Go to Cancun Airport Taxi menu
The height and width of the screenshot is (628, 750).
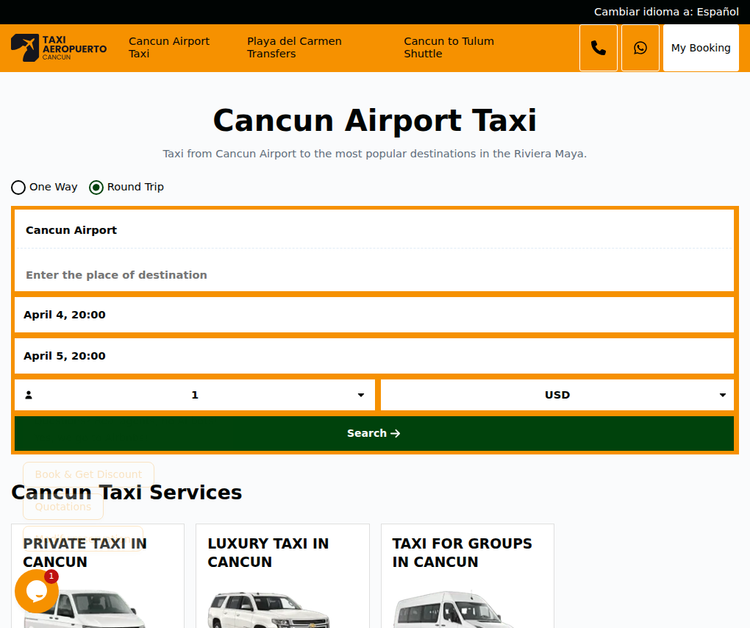point(169,47)
